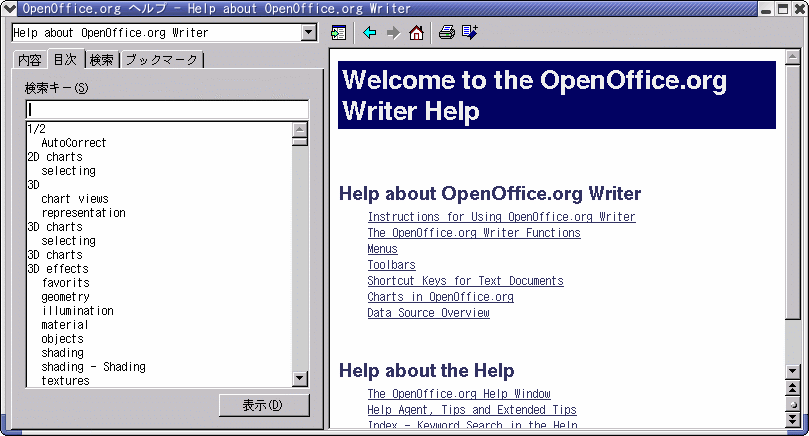Go back with the left arrow icon
The width and height of the screenshot is (809, 436).
coord(369,33)
